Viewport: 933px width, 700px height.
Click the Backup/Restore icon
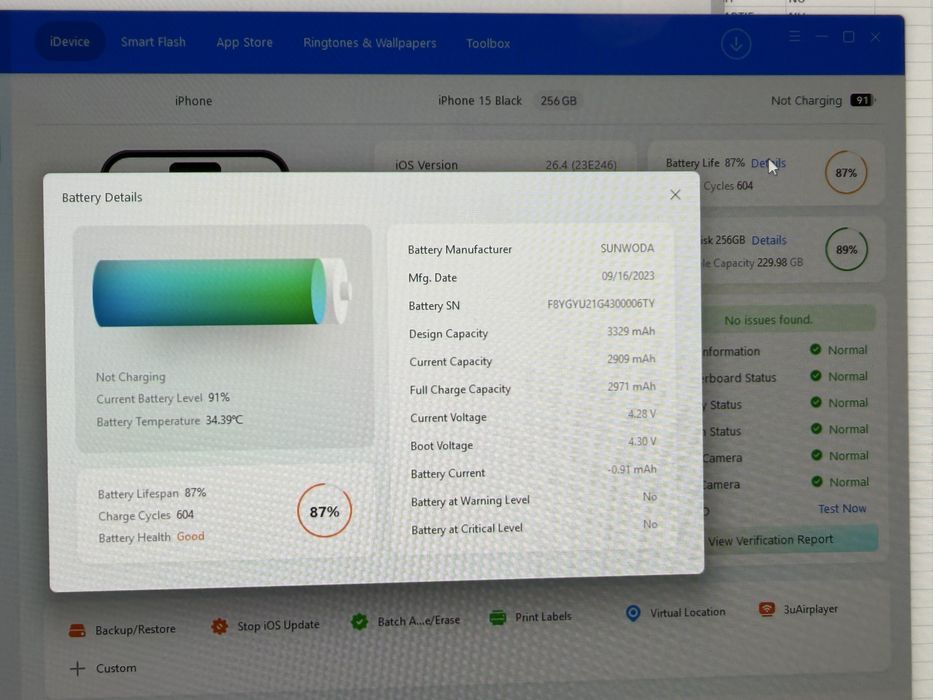point(77,630)
